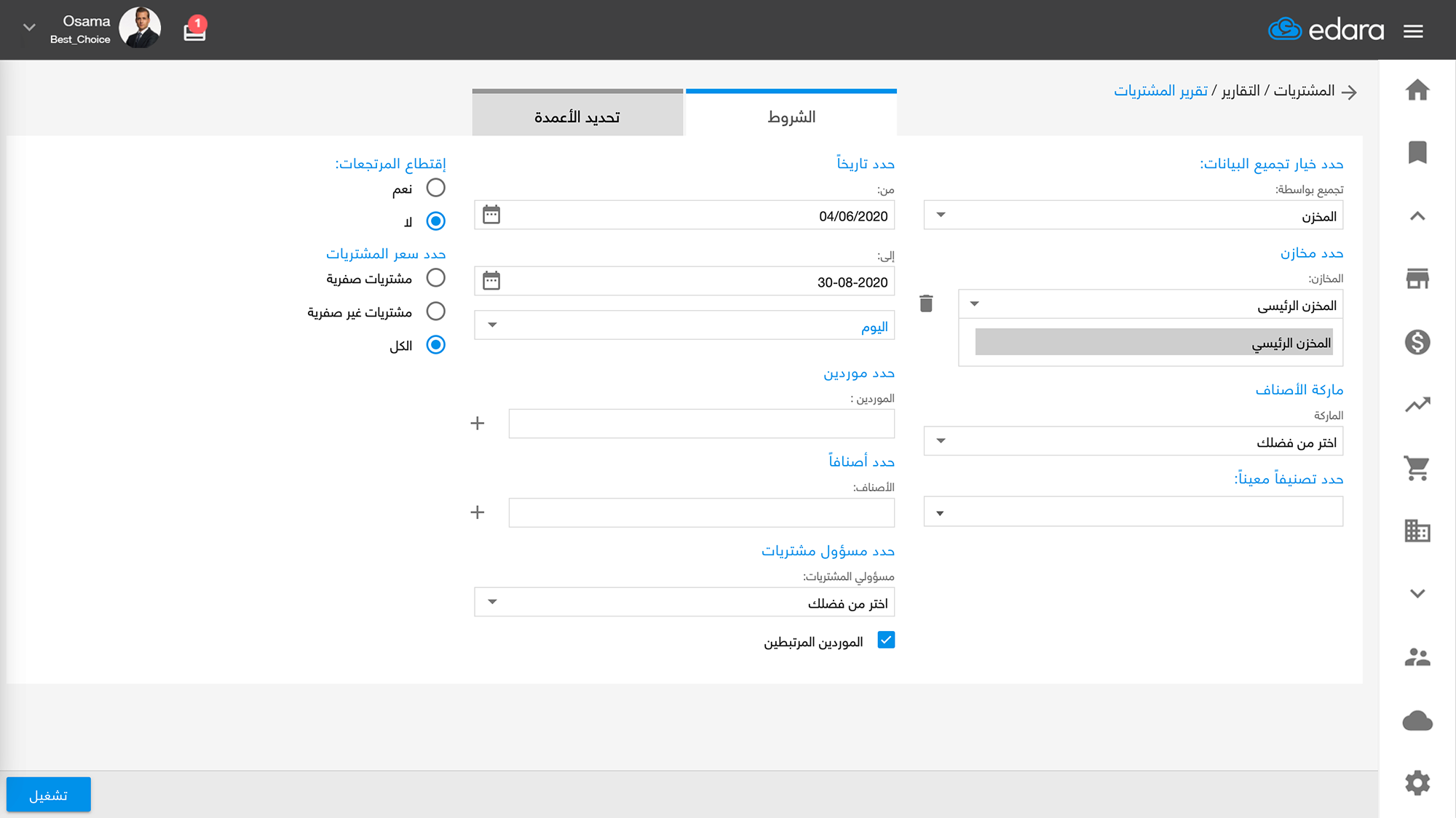Click the plus icon next to suppliers field

(x=478, y=424)
